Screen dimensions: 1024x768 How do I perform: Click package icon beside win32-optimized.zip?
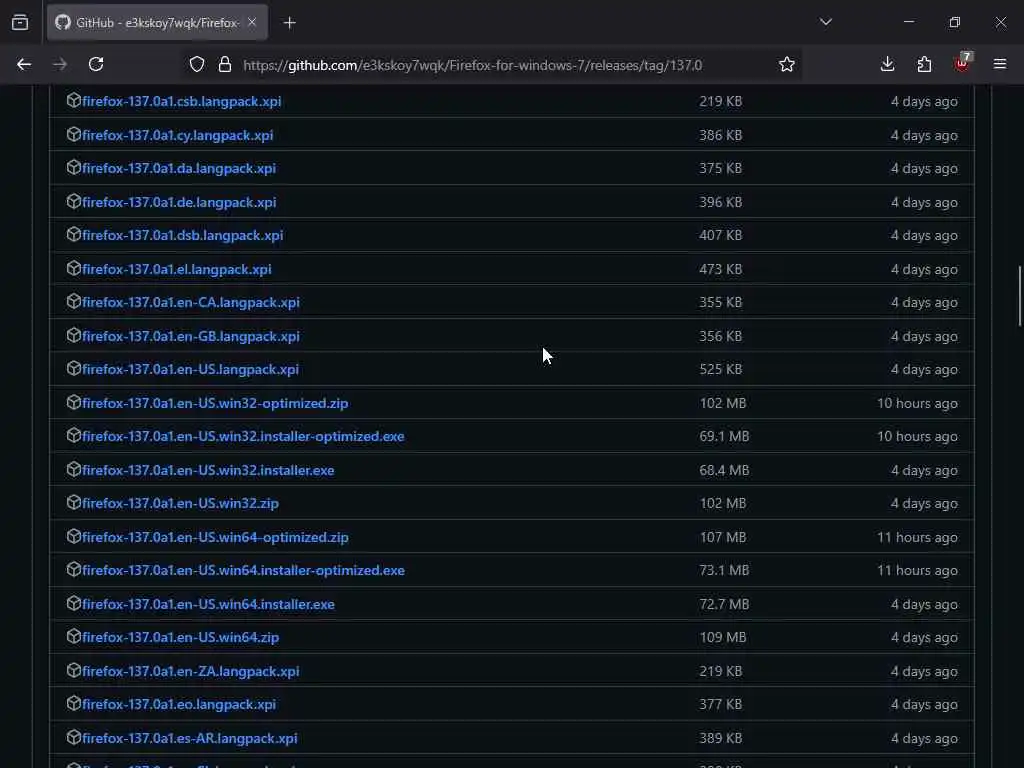pyautogui.click(x=74, y=402)
